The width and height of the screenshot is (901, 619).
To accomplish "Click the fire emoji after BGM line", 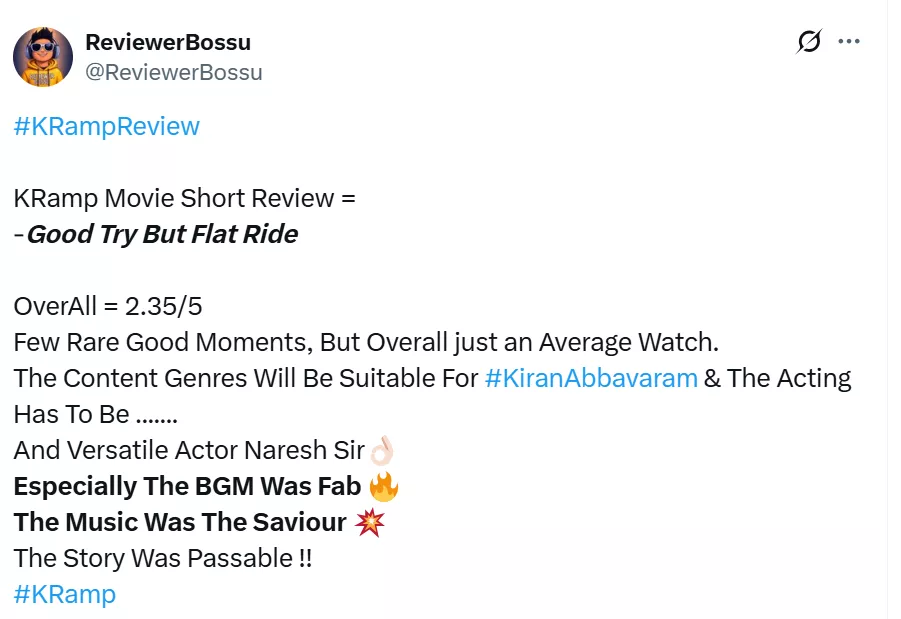I will pyautogui.click(x=384, y=487).
